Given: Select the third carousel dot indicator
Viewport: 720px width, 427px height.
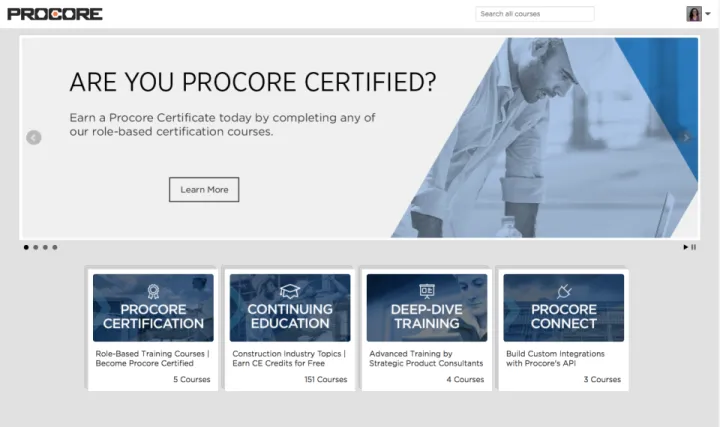Looking at the screenshot, I should tap(45, 247).
